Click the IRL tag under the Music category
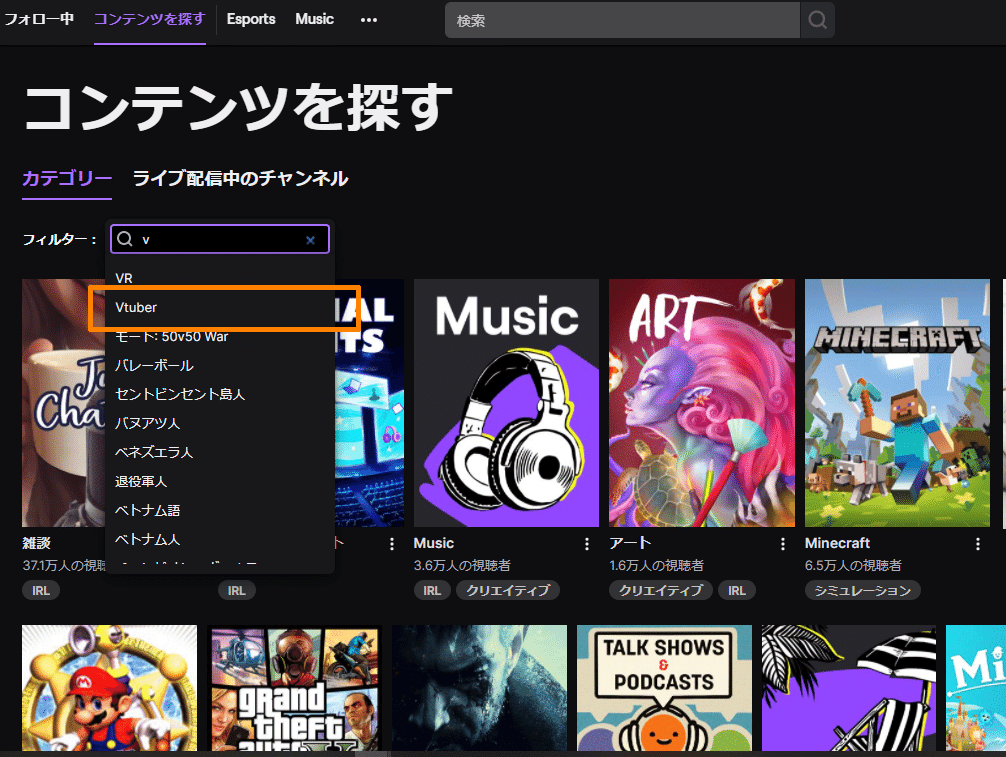This screenshot has height=757, width=1006. [x=432, y=590]
